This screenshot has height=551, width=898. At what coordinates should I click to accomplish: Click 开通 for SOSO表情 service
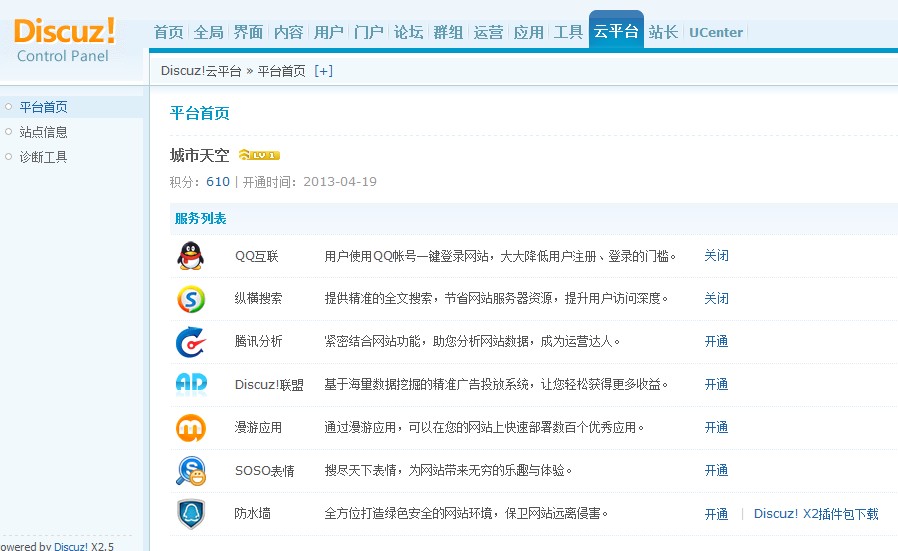[716, 470]
